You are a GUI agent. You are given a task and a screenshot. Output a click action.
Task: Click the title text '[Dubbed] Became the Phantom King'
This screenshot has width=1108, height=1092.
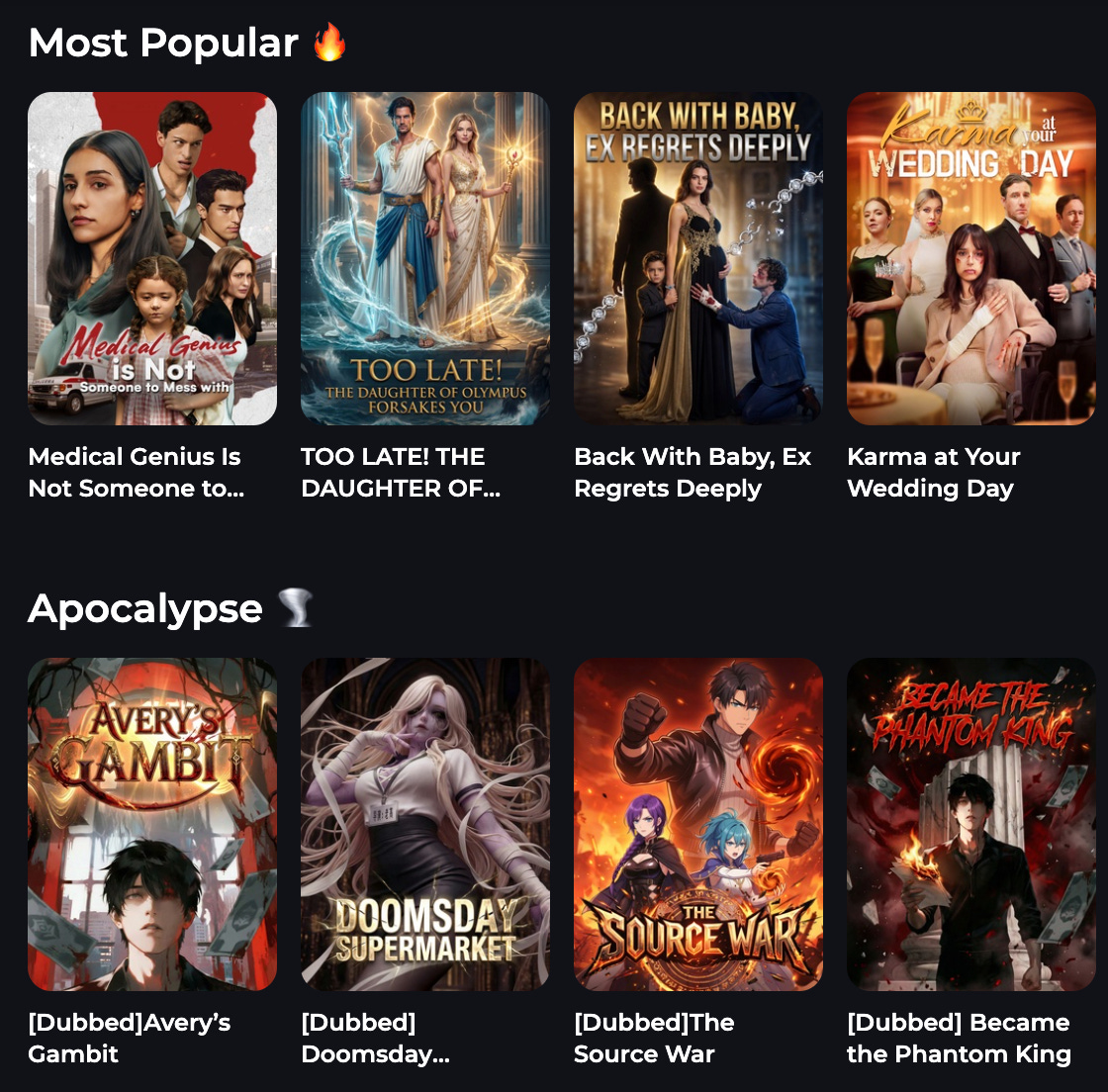click(959, 1039)
